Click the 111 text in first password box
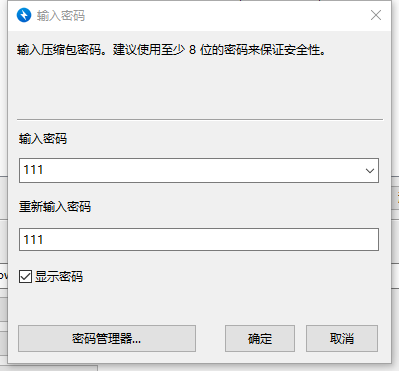 tap(33, 170)
